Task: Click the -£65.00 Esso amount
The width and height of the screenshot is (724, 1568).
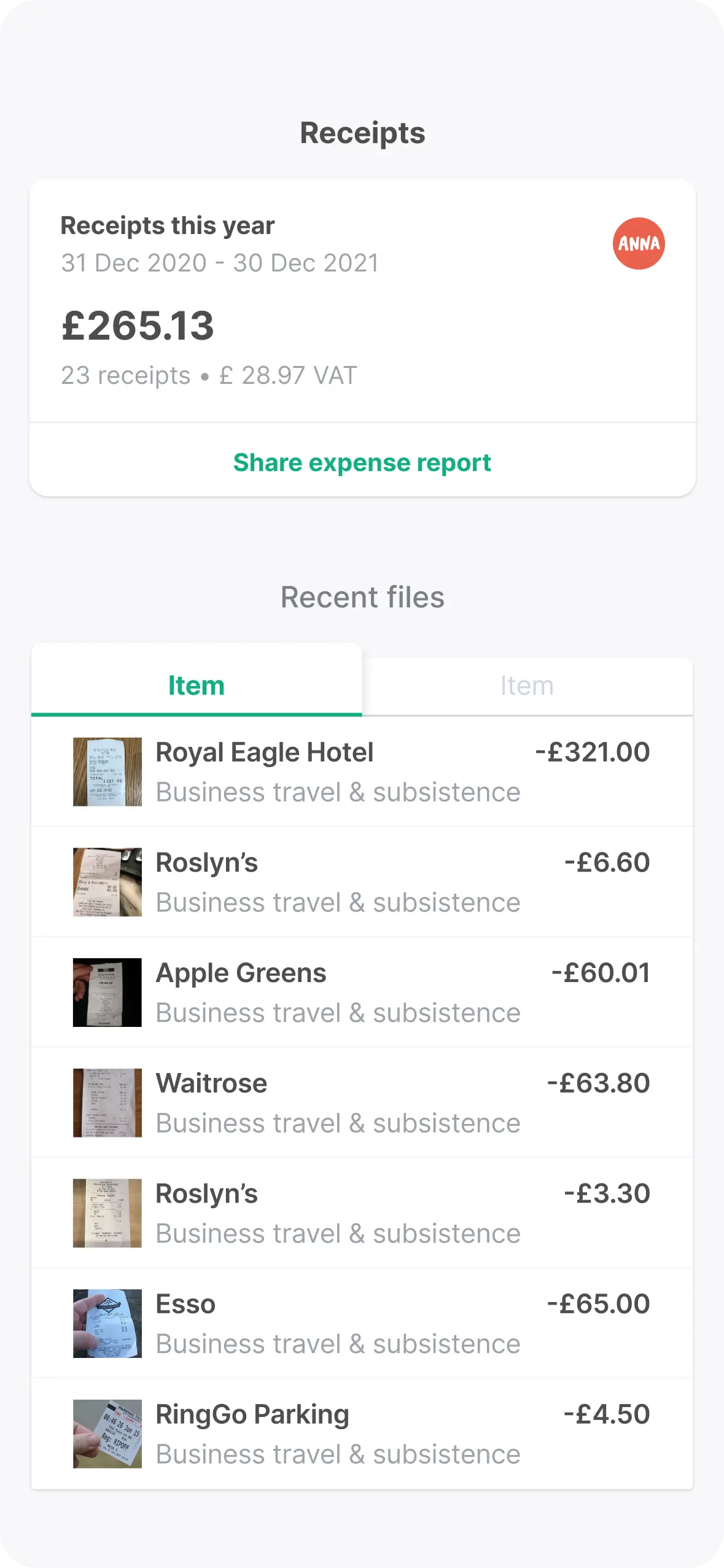Action: coord(598,1304)
